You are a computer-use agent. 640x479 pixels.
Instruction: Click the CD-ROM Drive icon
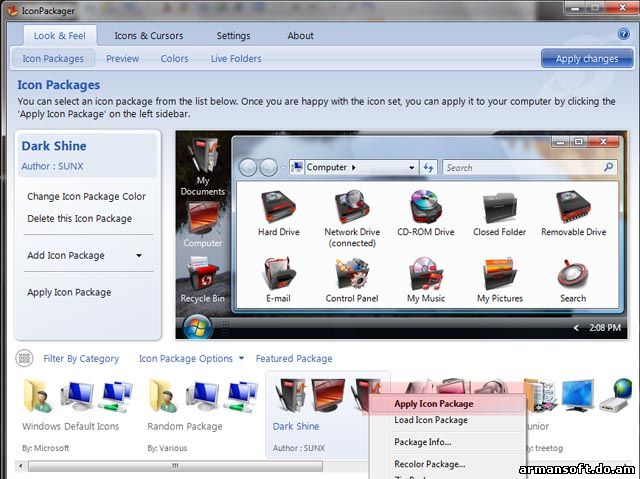click(426, 207)
